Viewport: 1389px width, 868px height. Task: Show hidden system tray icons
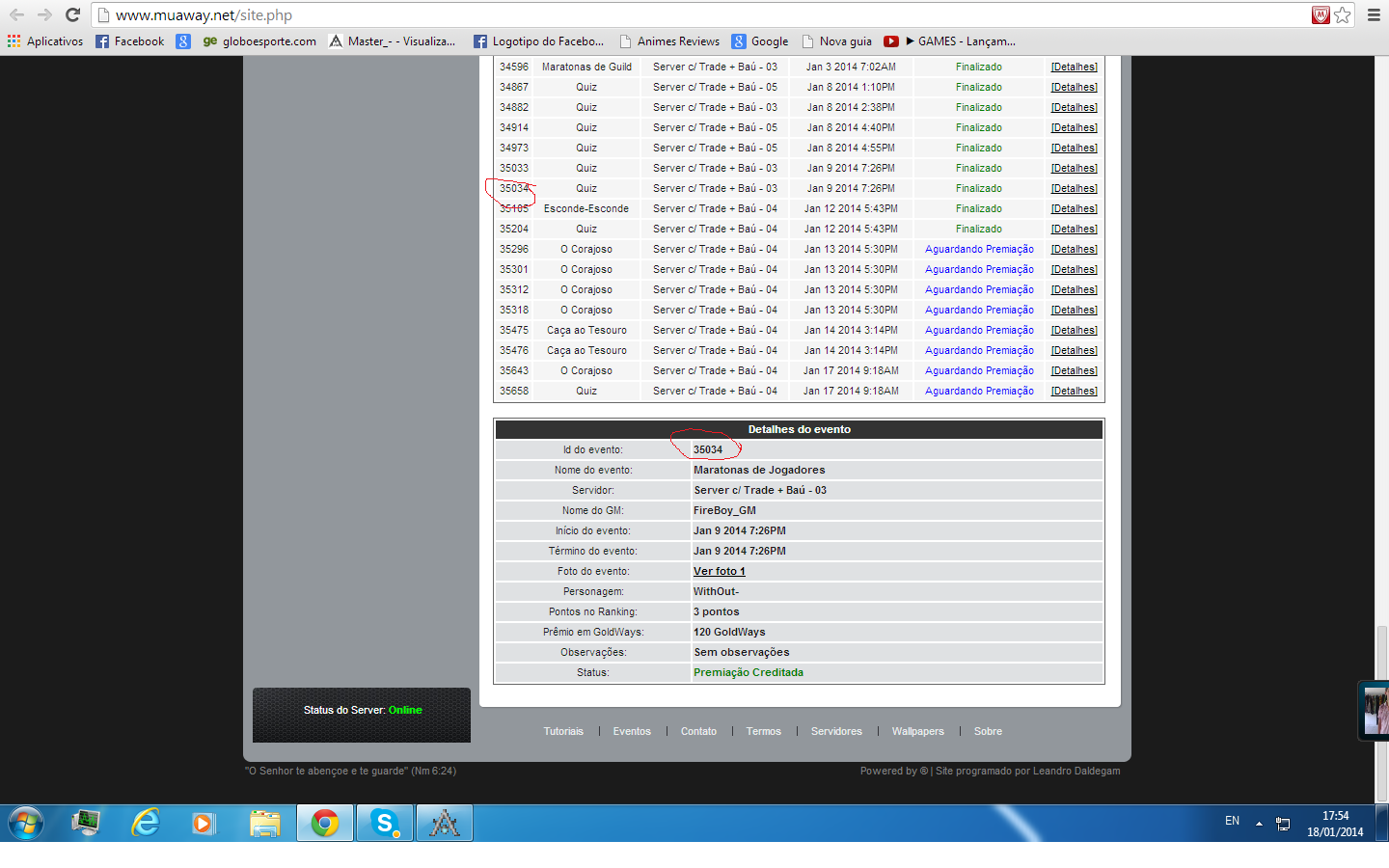pos(1259,824)
